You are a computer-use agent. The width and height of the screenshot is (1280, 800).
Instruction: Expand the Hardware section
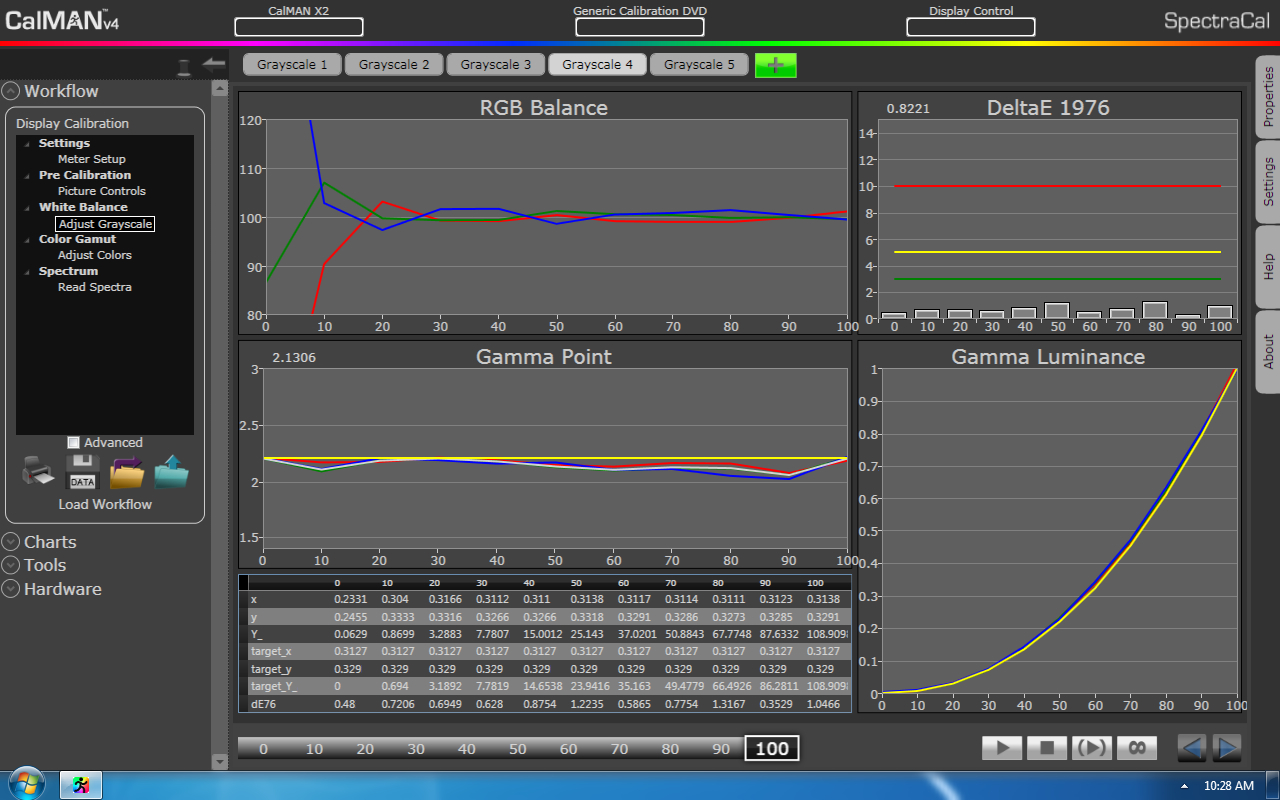coord(11,589)
